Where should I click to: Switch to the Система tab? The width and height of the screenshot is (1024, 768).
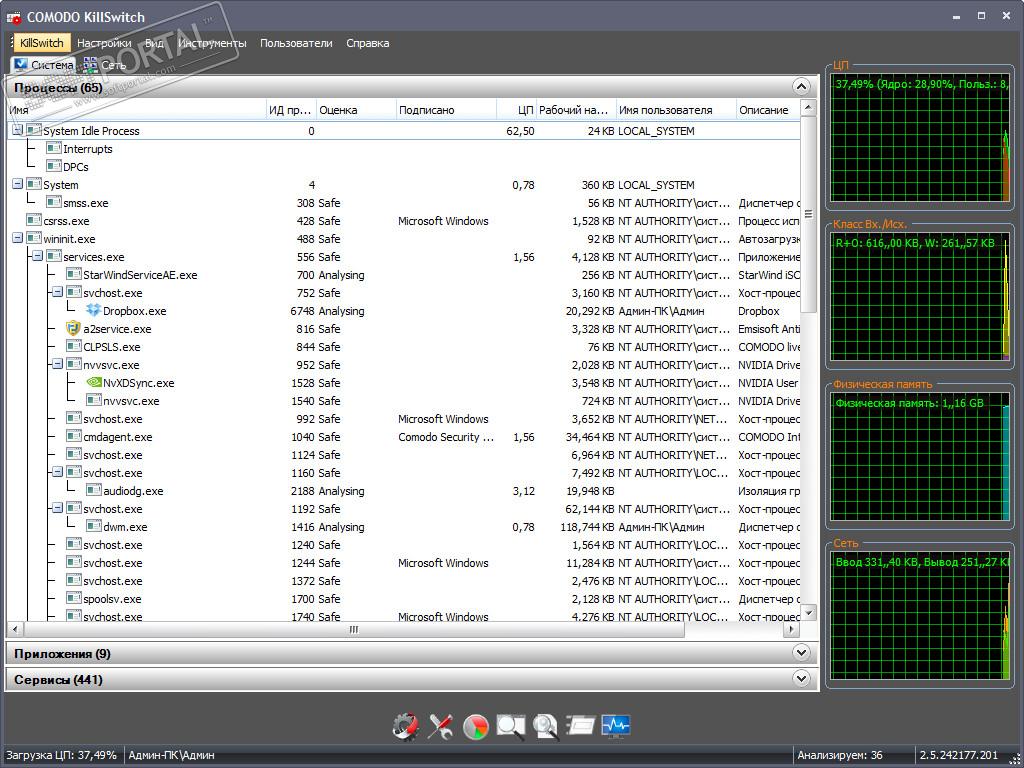[44, 65]
